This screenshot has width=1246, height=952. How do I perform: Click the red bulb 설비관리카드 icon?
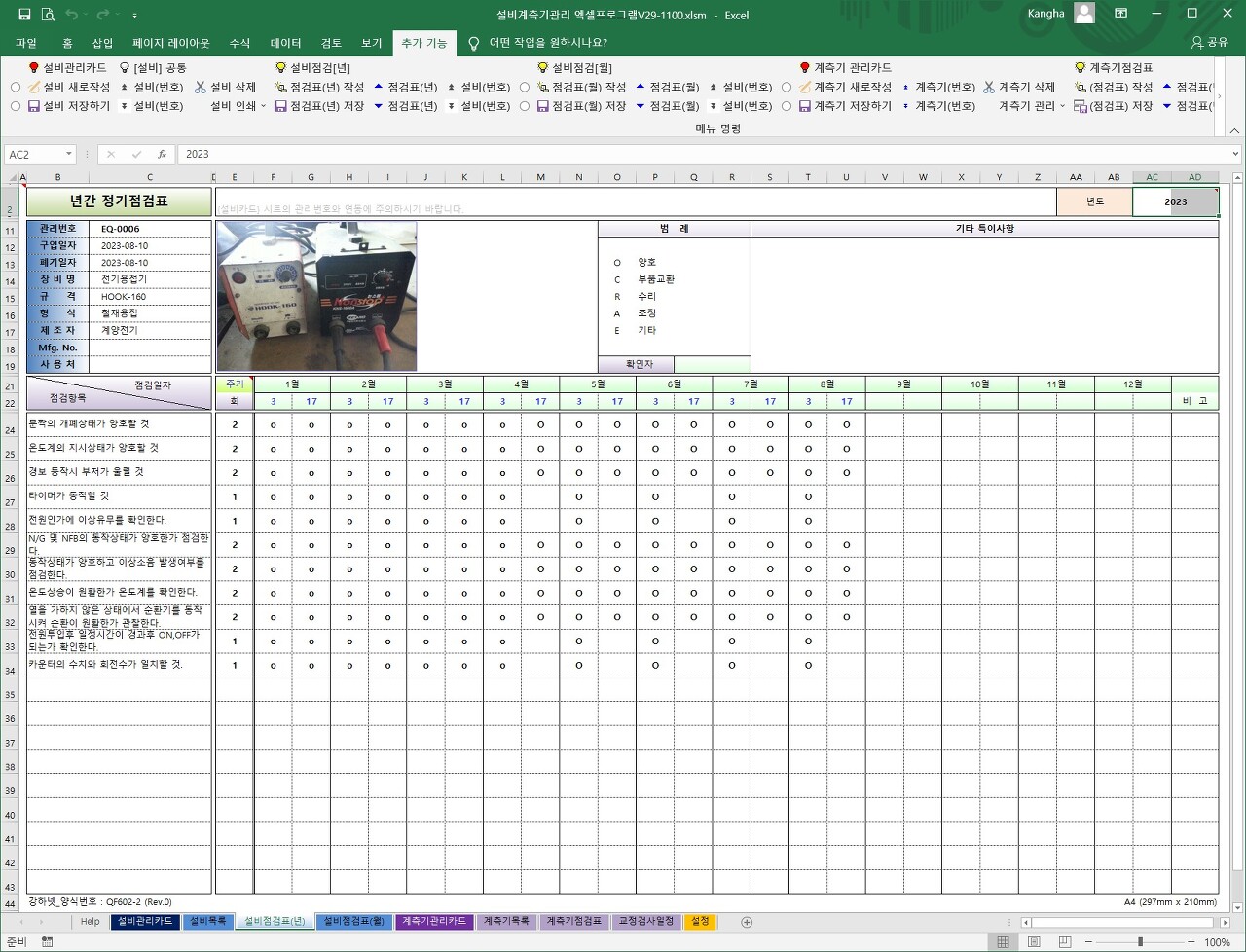pos(34,68)
